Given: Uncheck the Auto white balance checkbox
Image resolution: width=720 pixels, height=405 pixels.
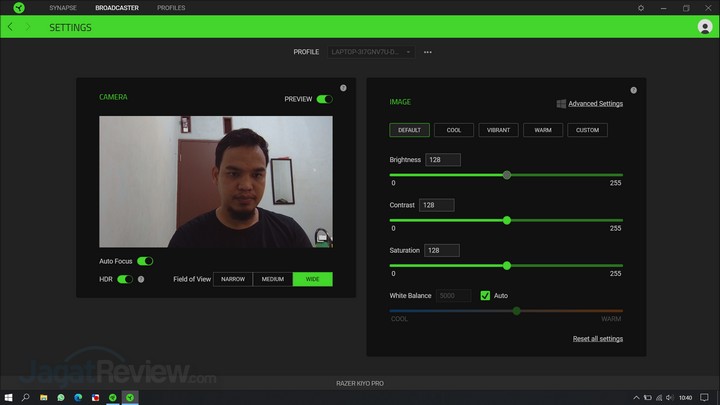Looking at the screenshot, I should pos(486,296).
